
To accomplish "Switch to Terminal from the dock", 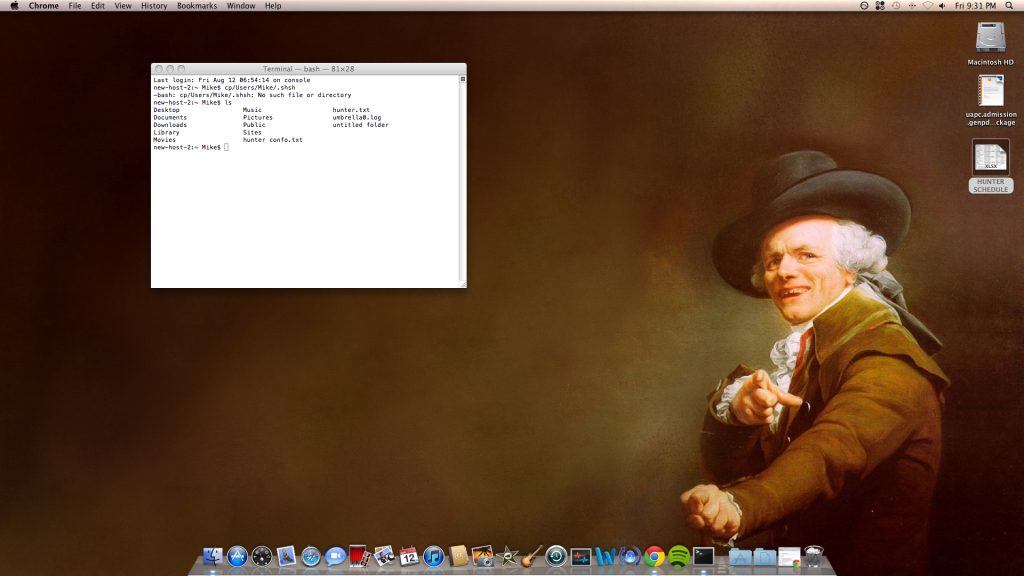I will (x=703, y=556).
